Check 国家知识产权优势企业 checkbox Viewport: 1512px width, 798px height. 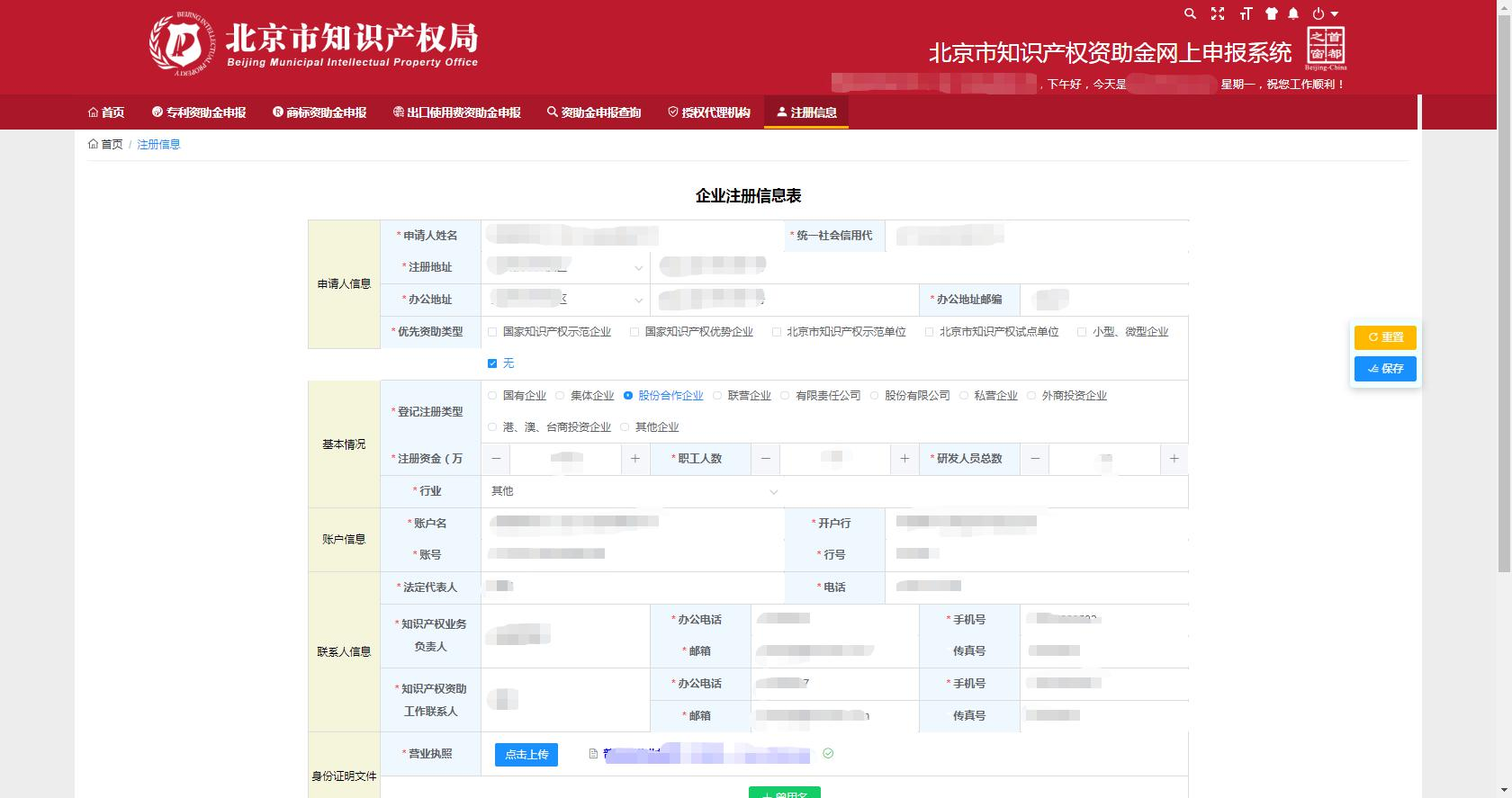pos(634,332)
